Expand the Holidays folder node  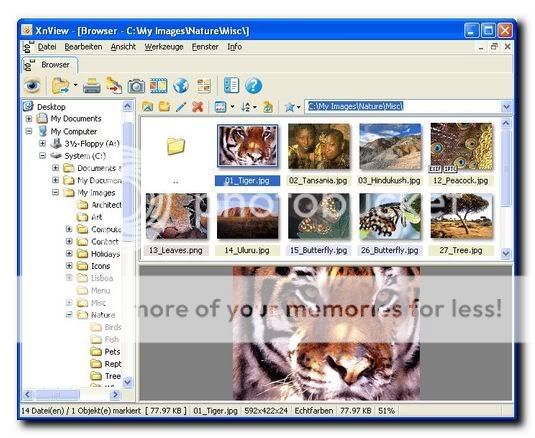[69, 253]
